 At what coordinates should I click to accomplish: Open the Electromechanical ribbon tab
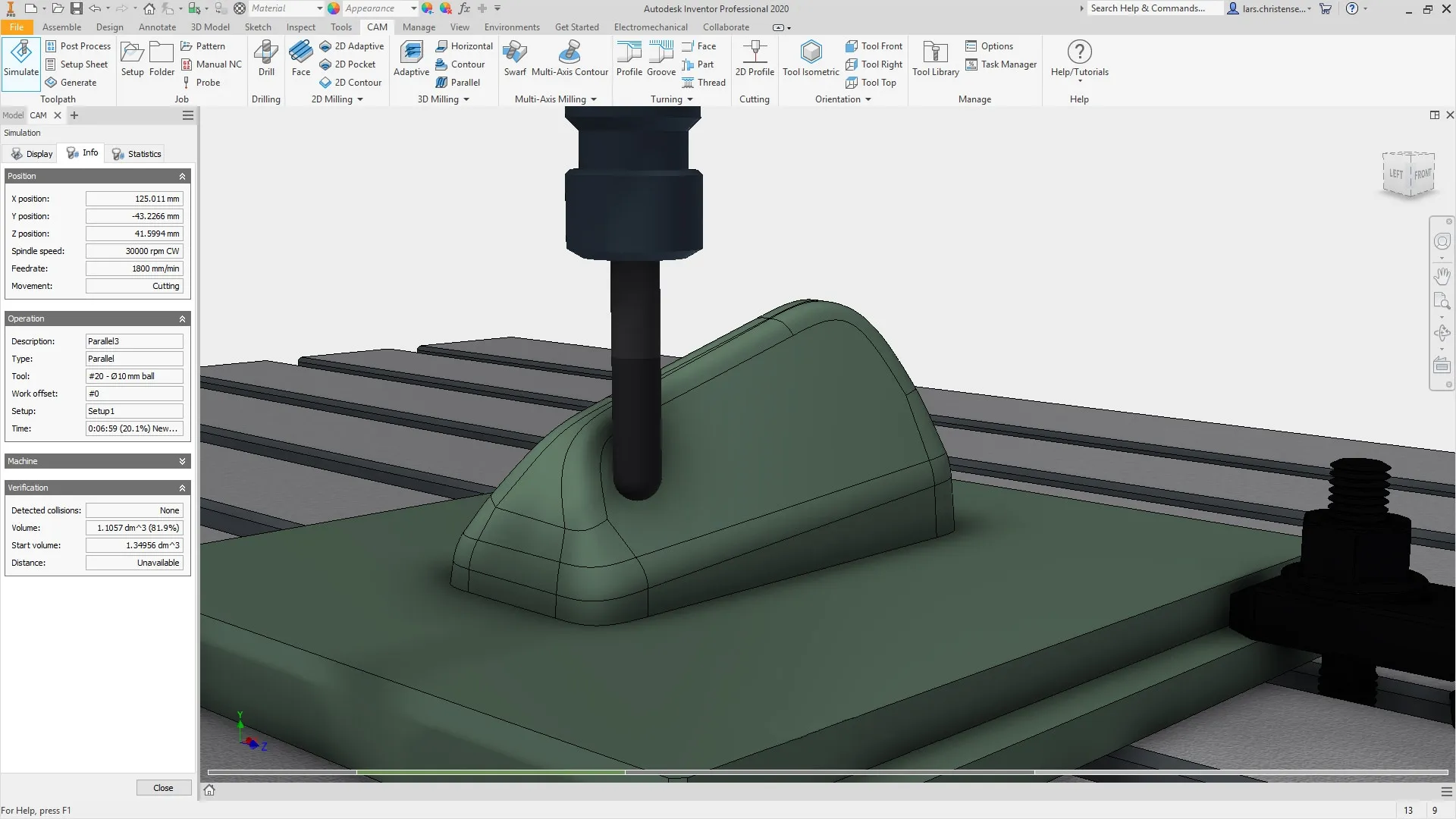[651, 27]
